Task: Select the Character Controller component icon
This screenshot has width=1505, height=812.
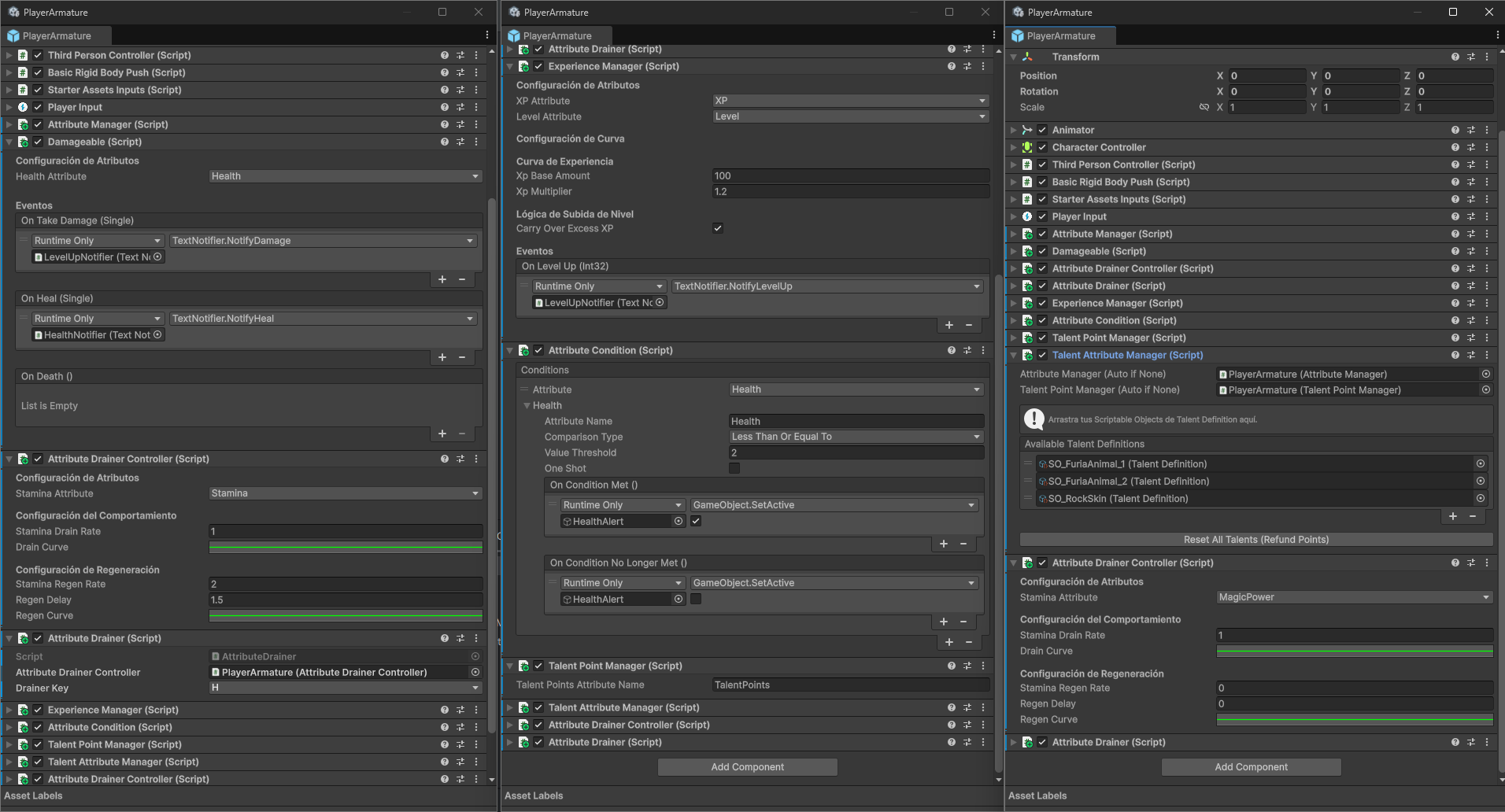Action: pyautogui.click(x=1026, y=147)
